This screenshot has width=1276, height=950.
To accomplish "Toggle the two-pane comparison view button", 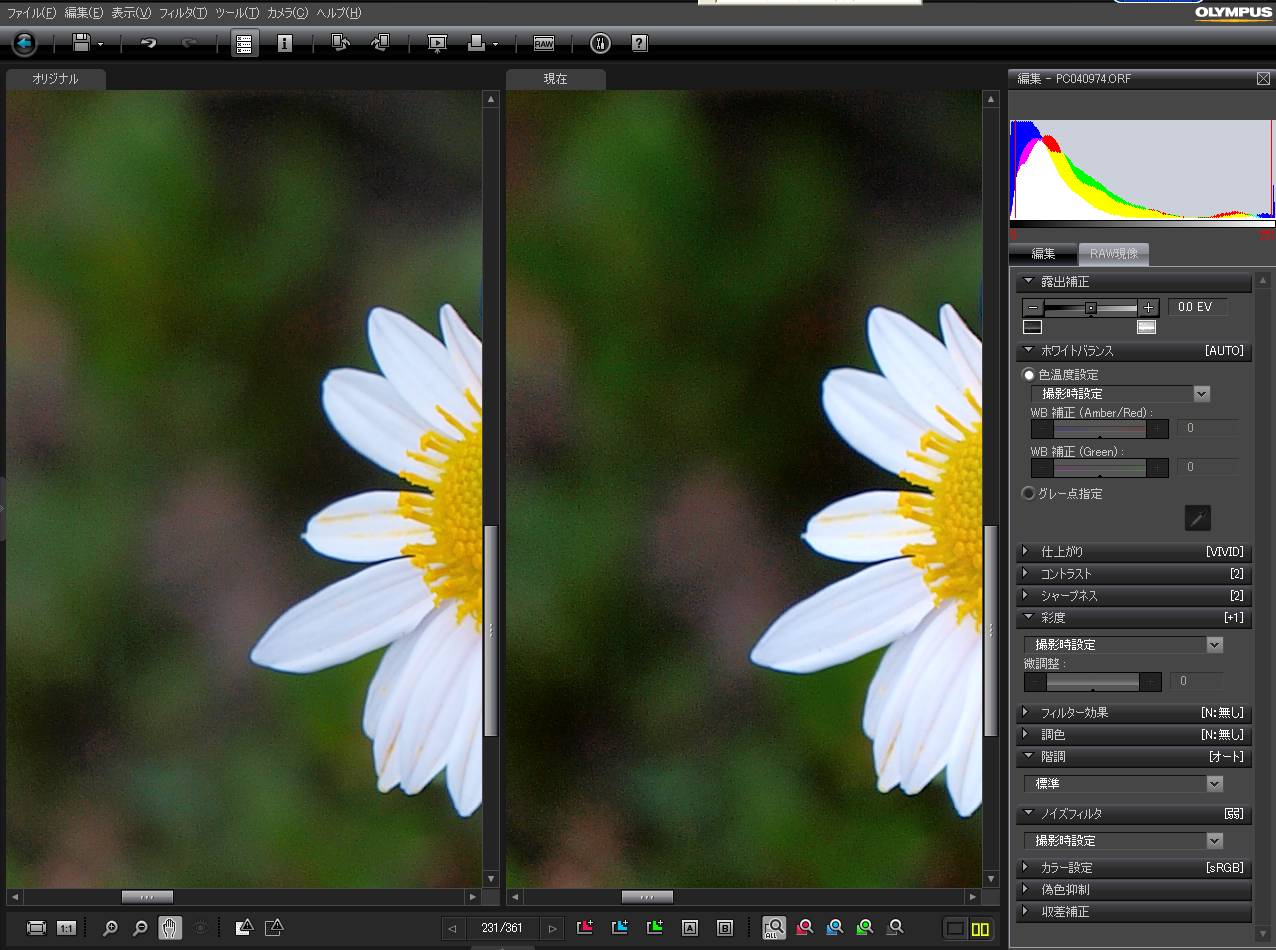I will (980, 929).
